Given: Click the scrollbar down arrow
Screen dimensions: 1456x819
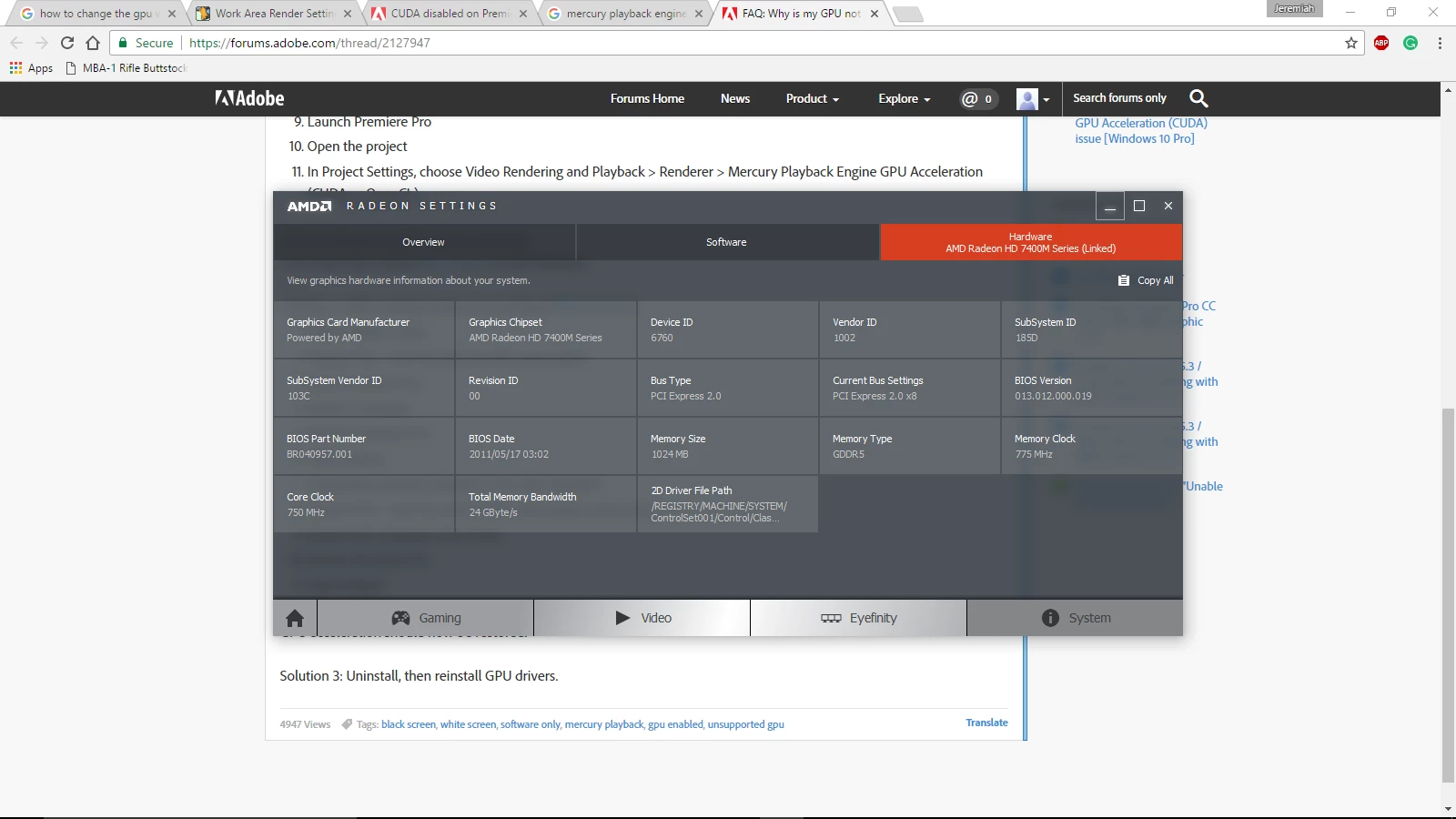Looking at the screenshot, I should tap(1448, 809).
